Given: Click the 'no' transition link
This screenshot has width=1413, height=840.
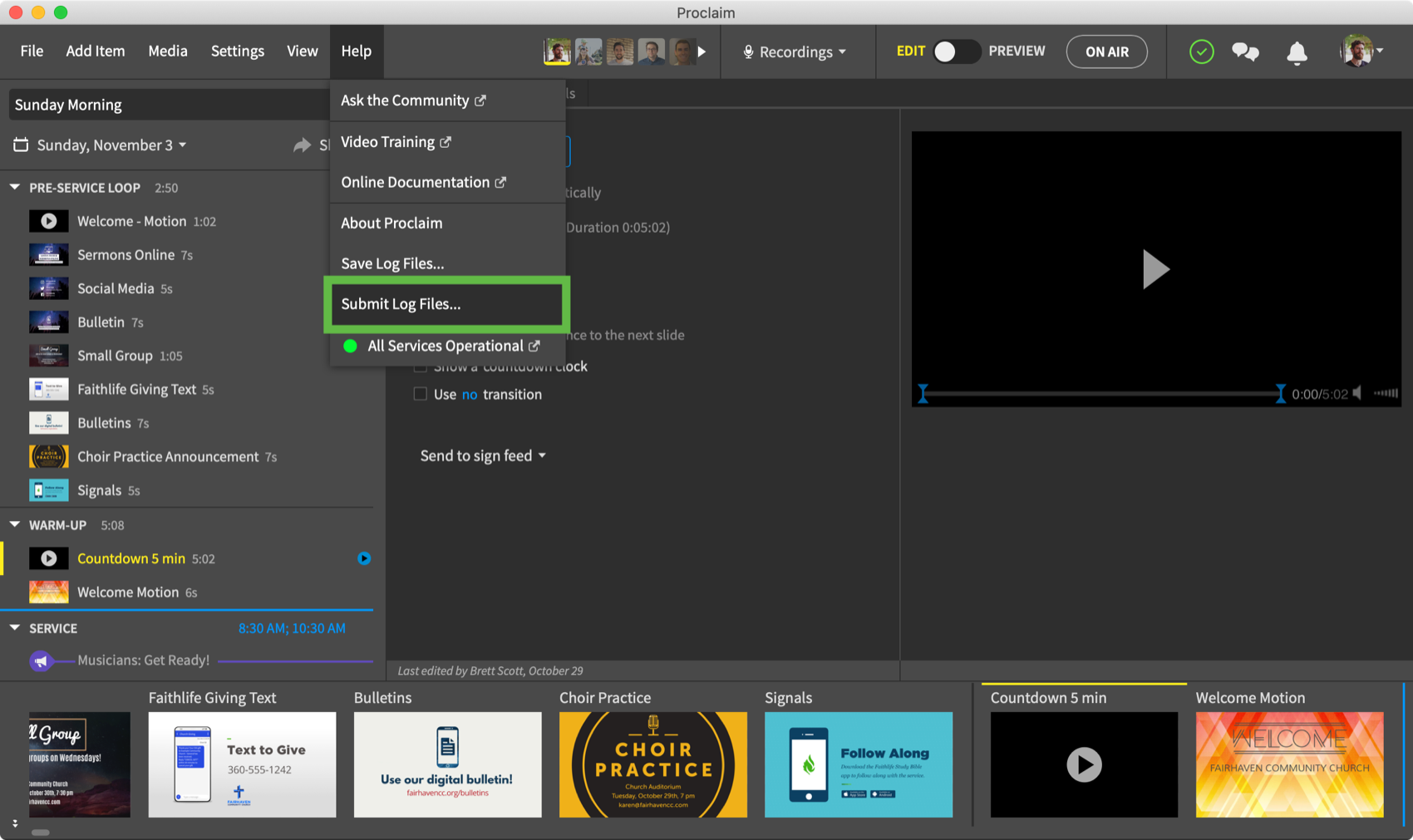Looking at the screenshot, I should [470, 395].
